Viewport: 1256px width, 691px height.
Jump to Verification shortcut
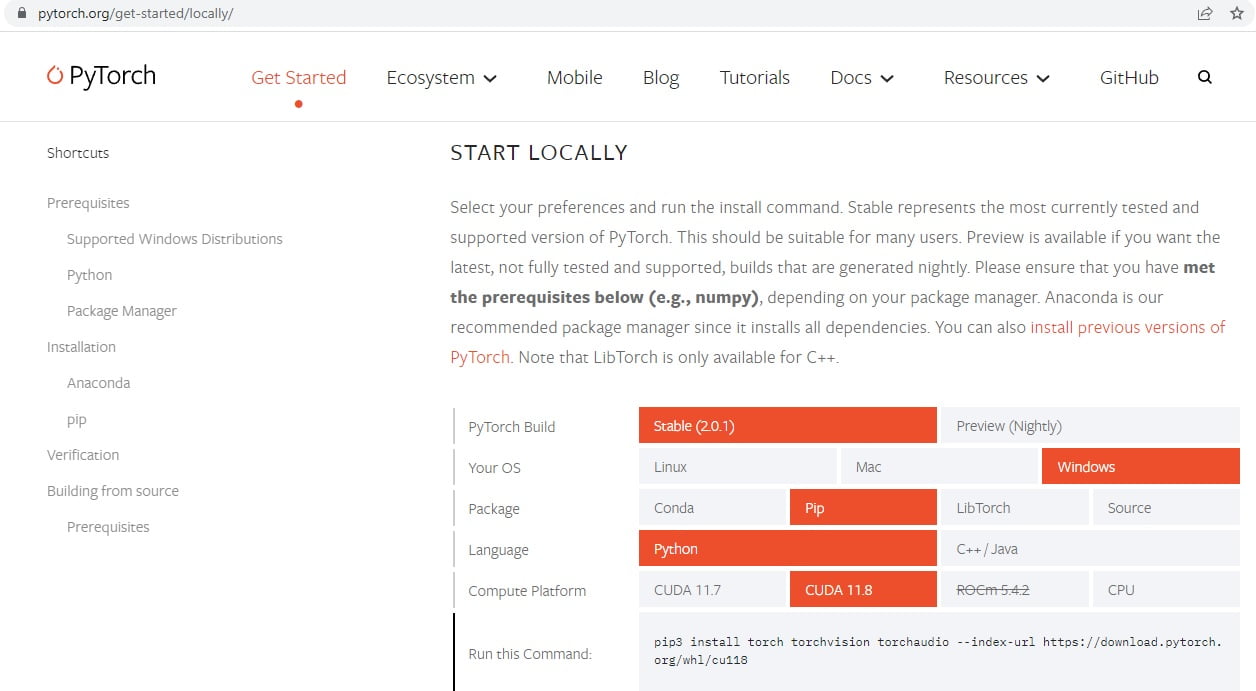pyautogui.click(x=83, y=455)
